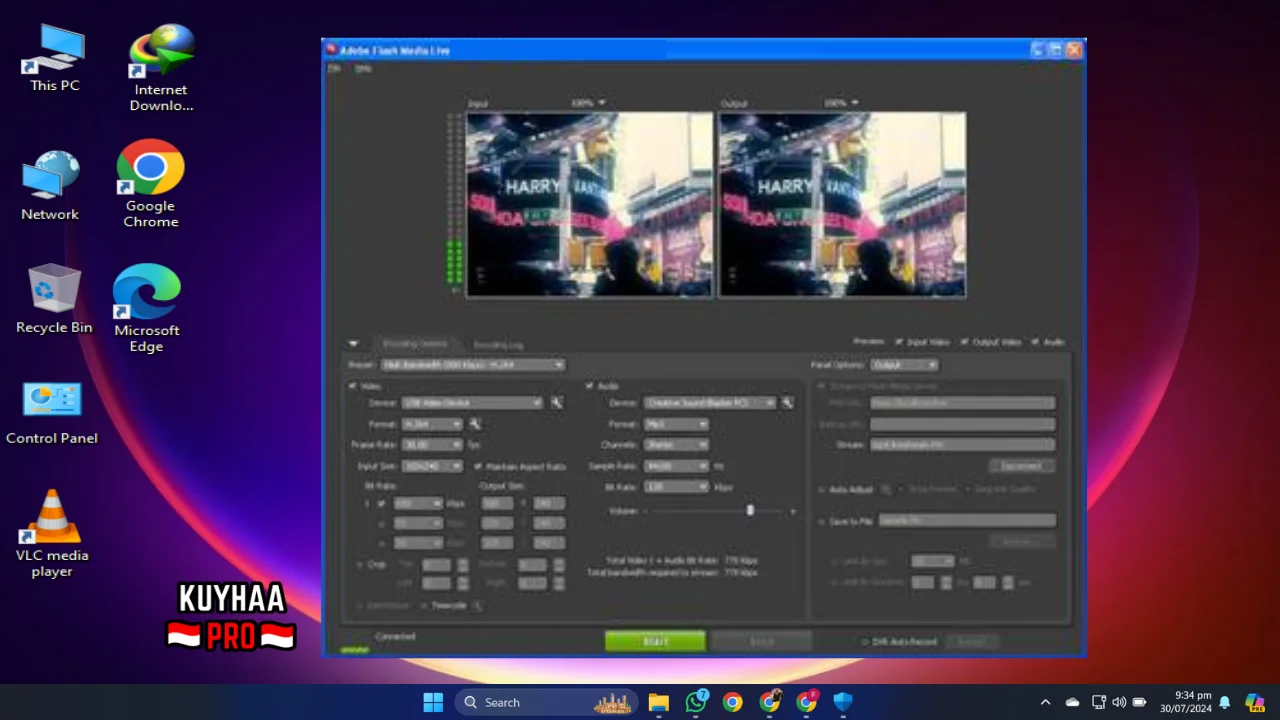Open audio device settings wrench icon

click(788, 403)
